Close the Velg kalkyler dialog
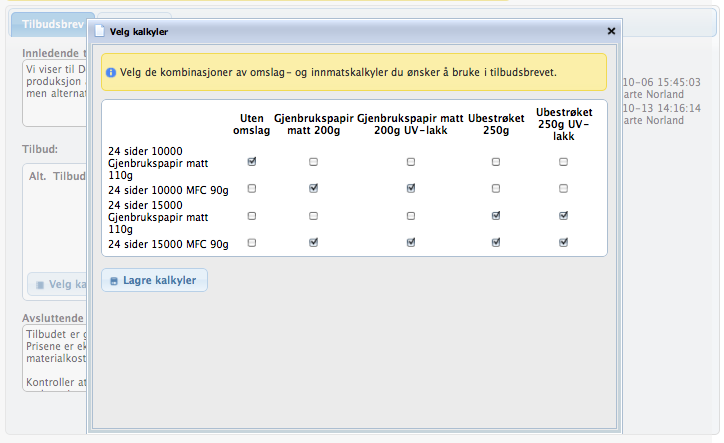The image size is (724, 443). coord(611,31)
